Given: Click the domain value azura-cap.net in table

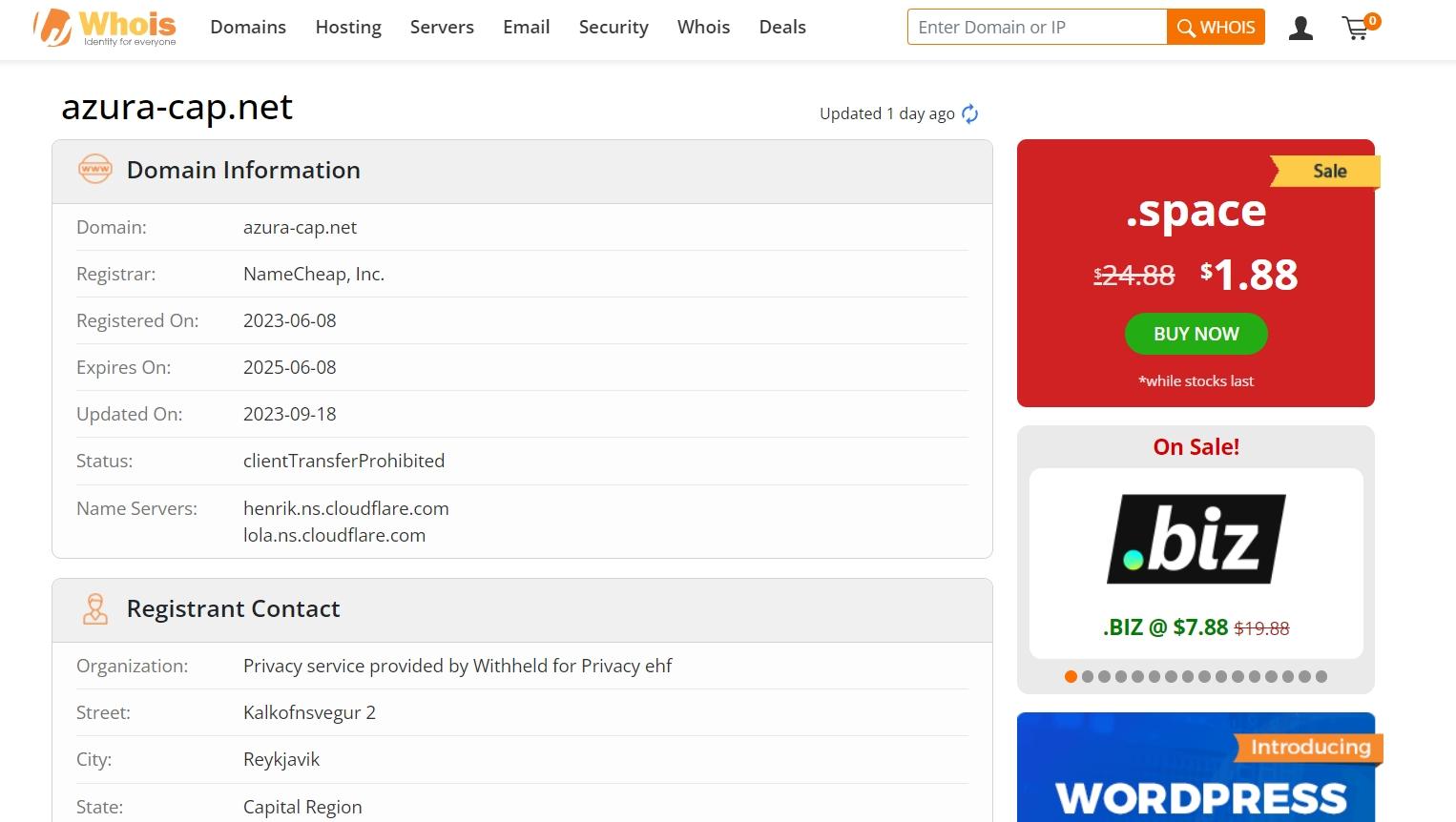Looking at the screenshot, I should click(x=300, y=227).
